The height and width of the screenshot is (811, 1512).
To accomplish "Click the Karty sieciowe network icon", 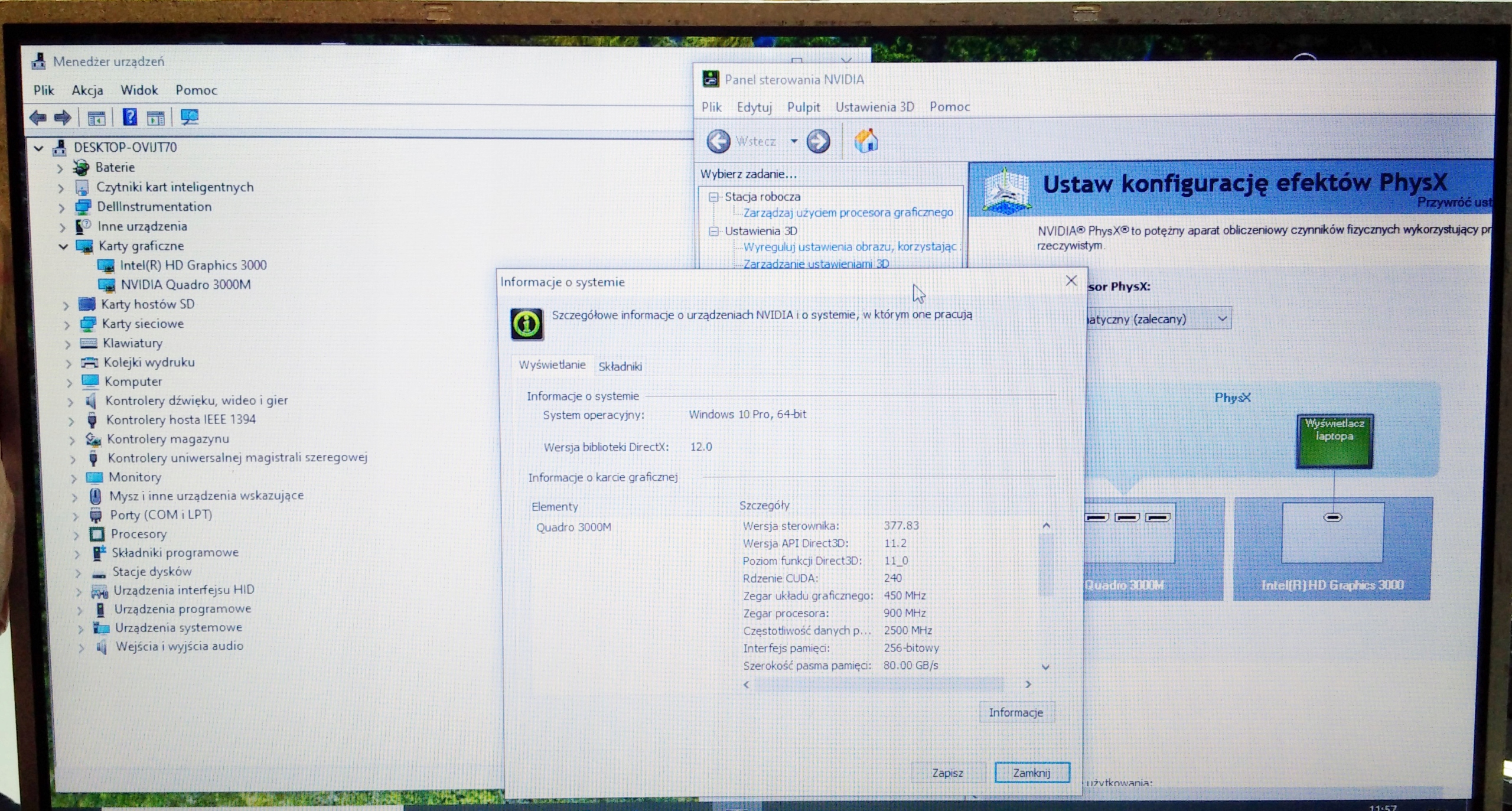I will pyautogui.click(x=88, y=324).
